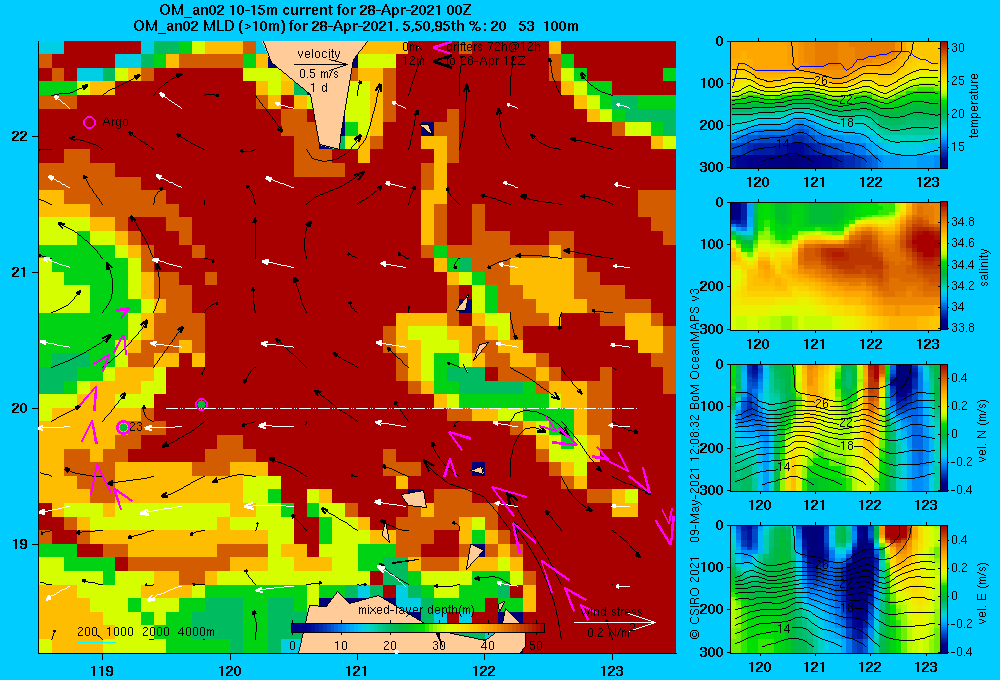The height and width of the screenshot is (680, 1000).
Task: Click the temperature color scale bar
Action: click(x=944, y=105)
